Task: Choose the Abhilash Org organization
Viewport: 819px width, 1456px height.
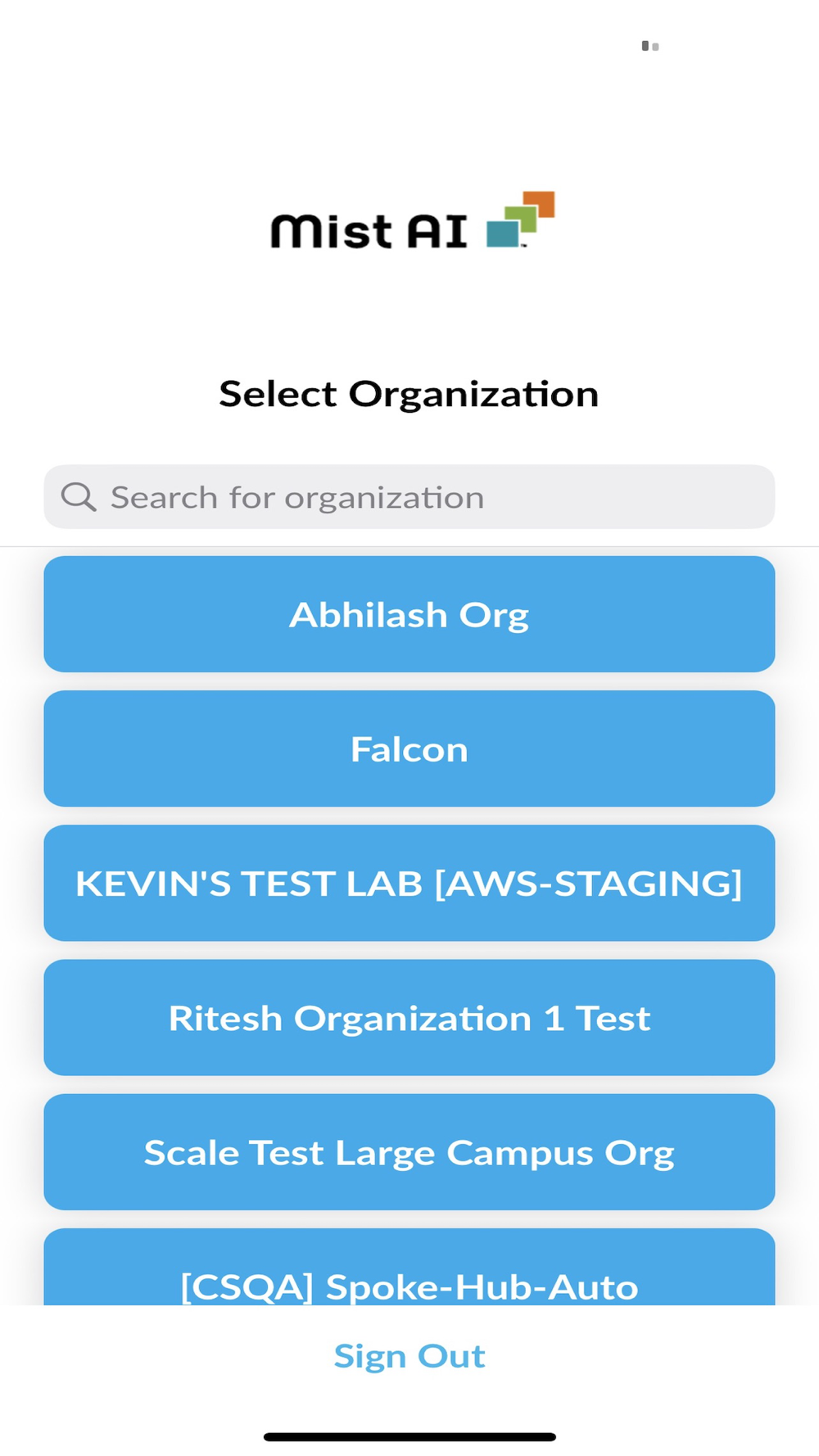Action: pos(409,614)
